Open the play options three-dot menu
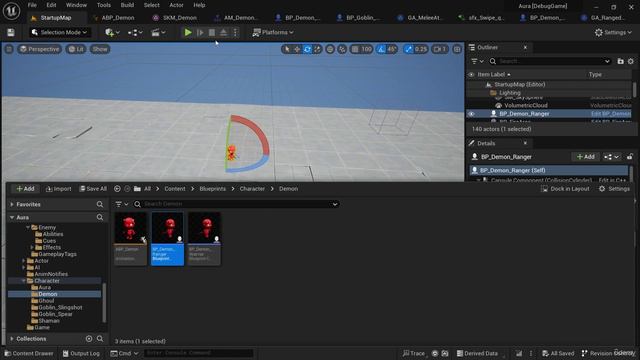This screenshot has width=640, height=360. [235, 32]
